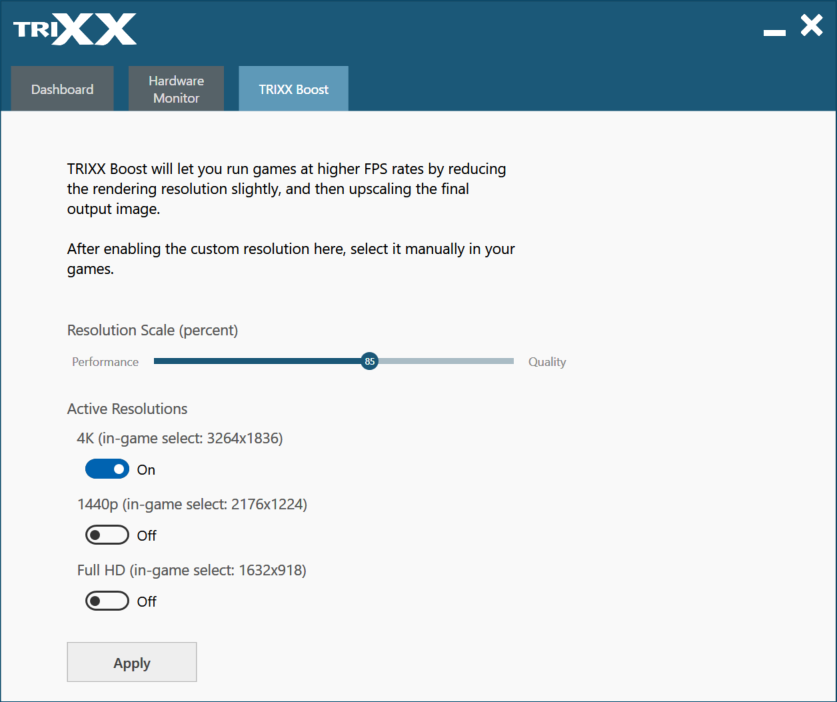Click the Full HD in-game select 1632x918 text

tap(192, 570)
